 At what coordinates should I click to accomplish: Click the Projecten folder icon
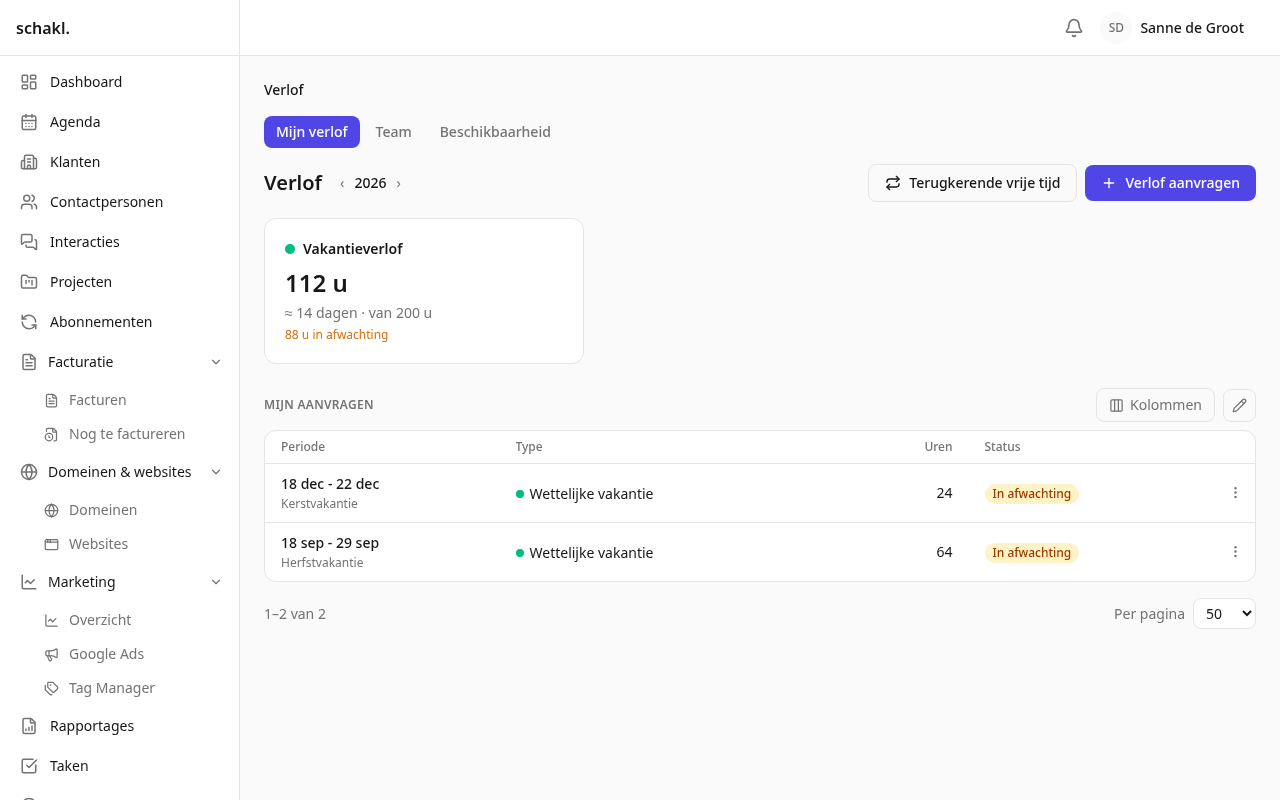click(x=29, y=282)
